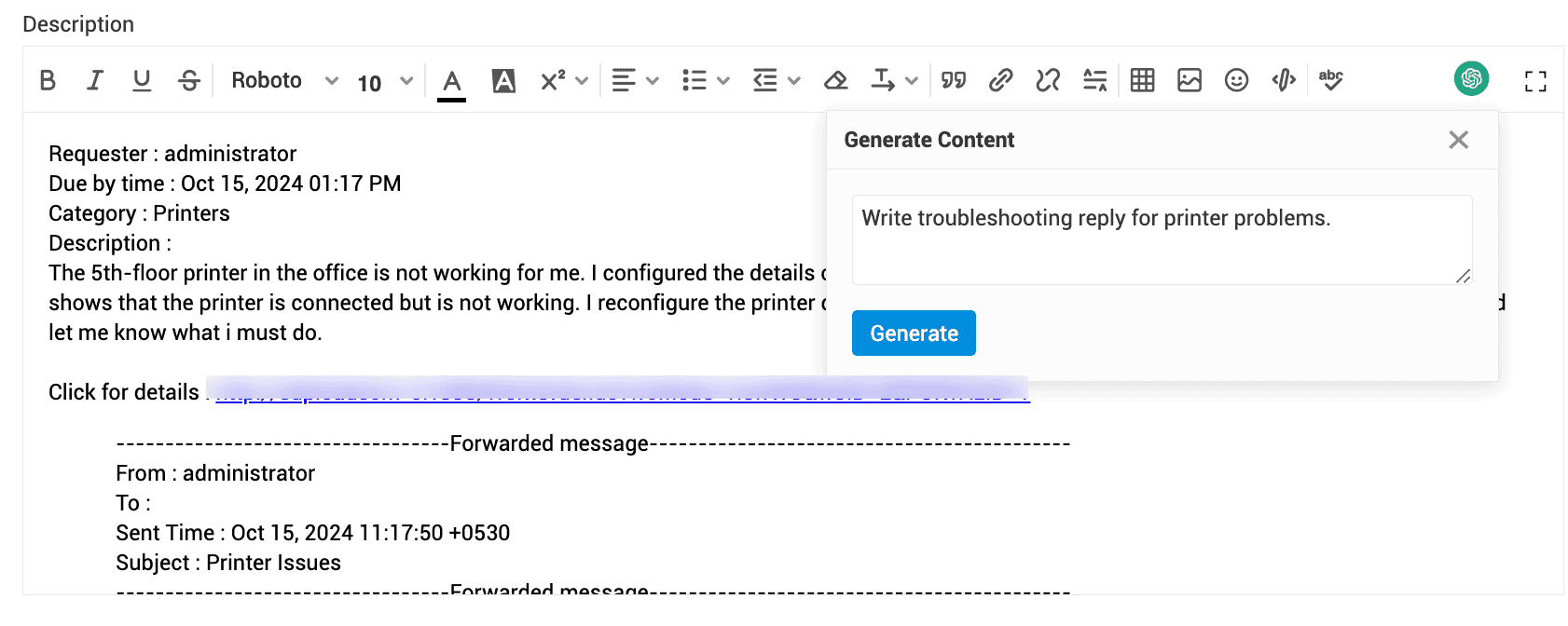
Task: Open the font size 10 dropdown
Action: point(384,82)
